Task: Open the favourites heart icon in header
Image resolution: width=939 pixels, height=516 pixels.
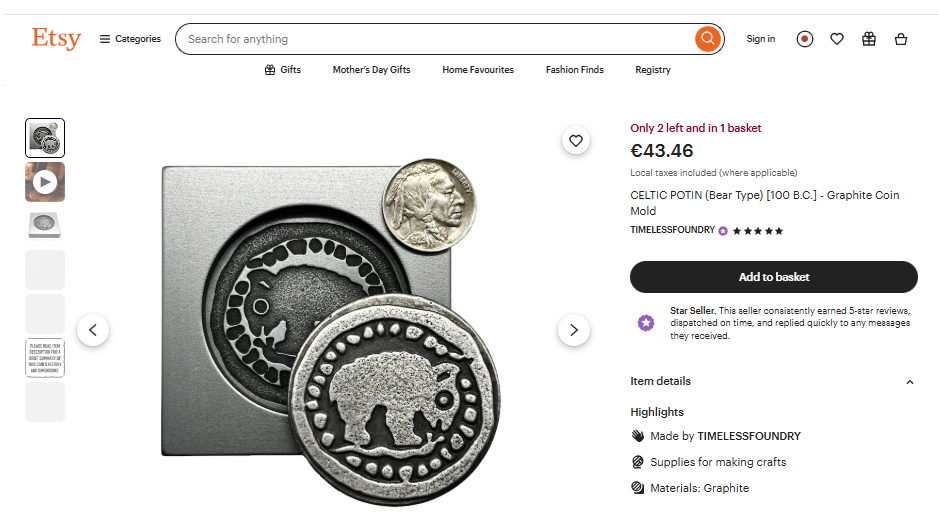Action: [837, 39]
